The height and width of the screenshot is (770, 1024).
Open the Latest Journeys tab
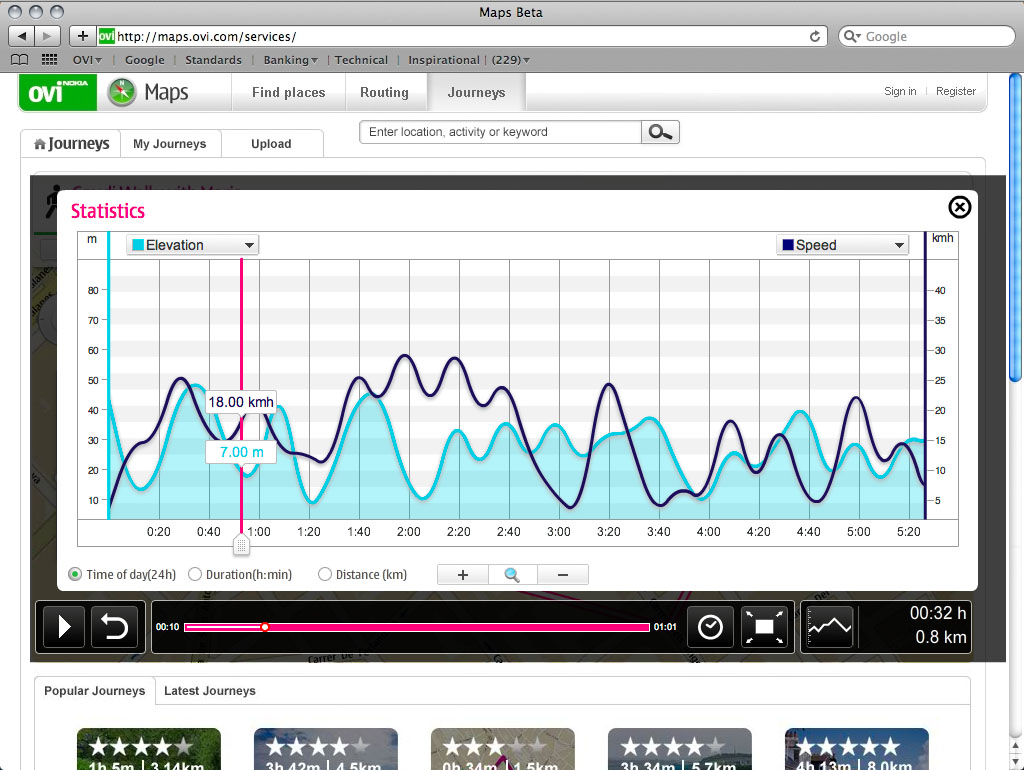coord(209,691)
